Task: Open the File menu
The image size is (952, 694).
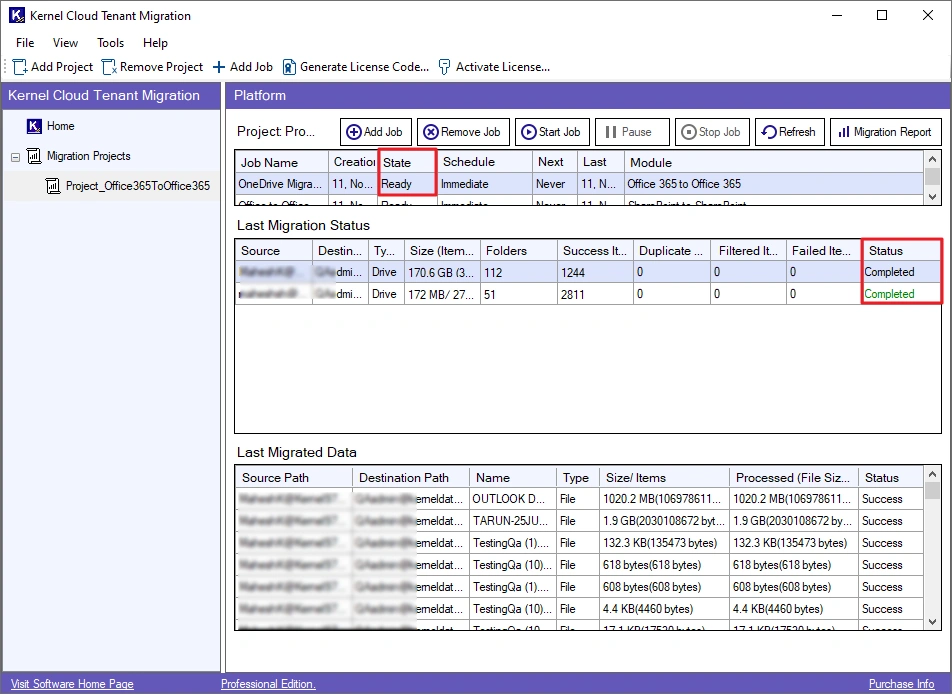Action: 25,43
